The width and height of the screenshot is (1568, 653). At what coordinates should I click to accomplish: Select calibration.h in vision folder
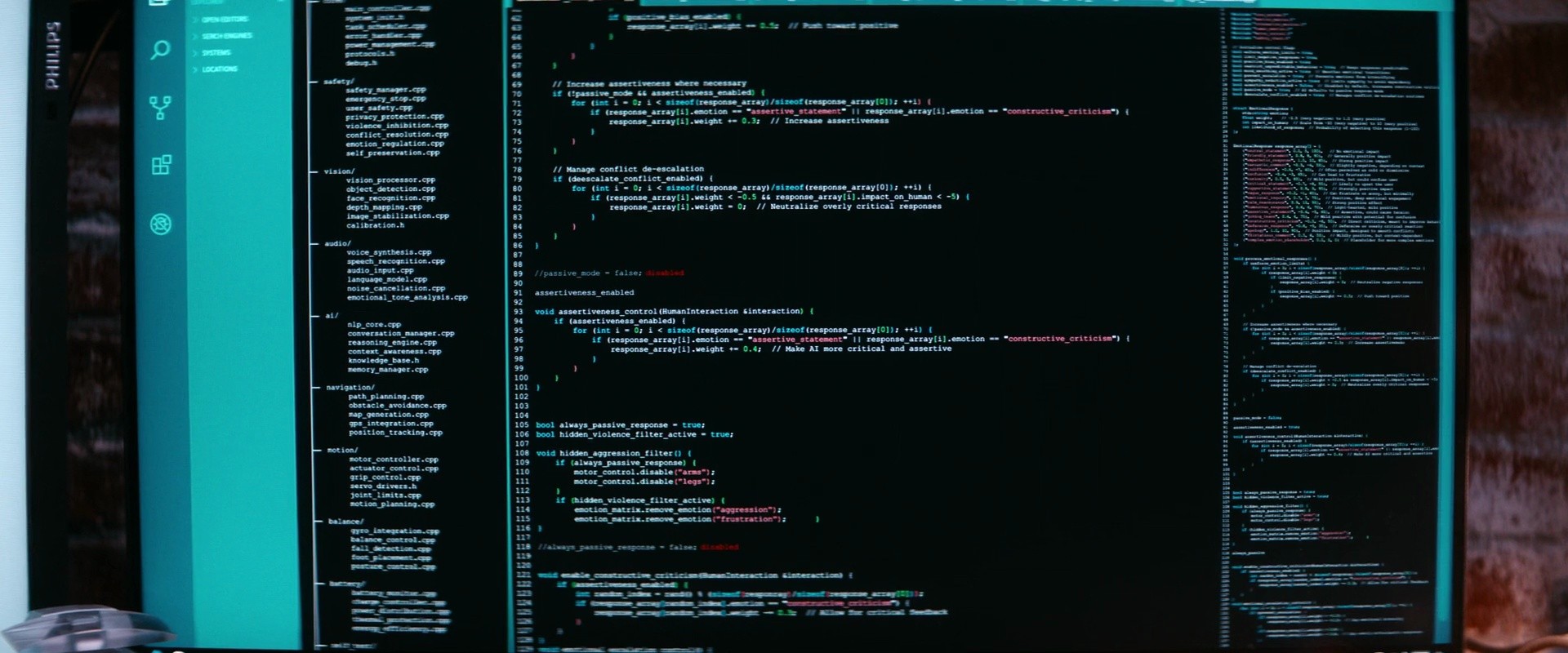pos(375,225)
